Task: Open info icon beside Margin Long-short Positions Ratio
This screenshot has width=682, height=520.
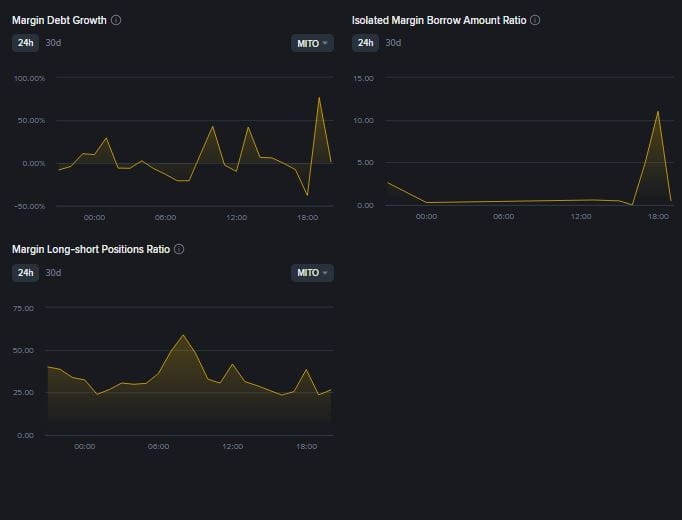Action: pyautogui.click(x=179, y=249)
